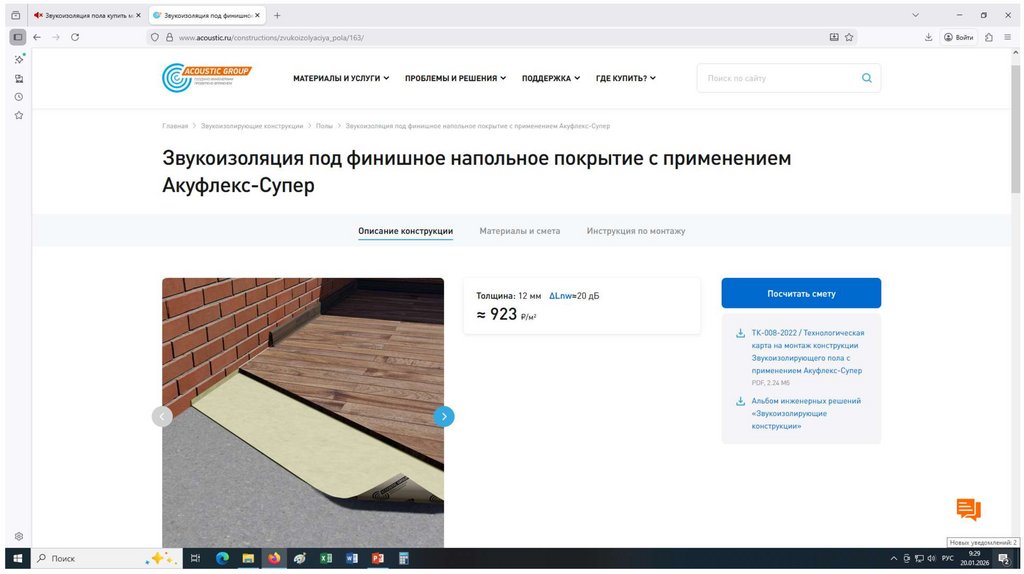The image size is (1024, 574).
Task: Click the browser address bar URL
Action: click(271, 37)
